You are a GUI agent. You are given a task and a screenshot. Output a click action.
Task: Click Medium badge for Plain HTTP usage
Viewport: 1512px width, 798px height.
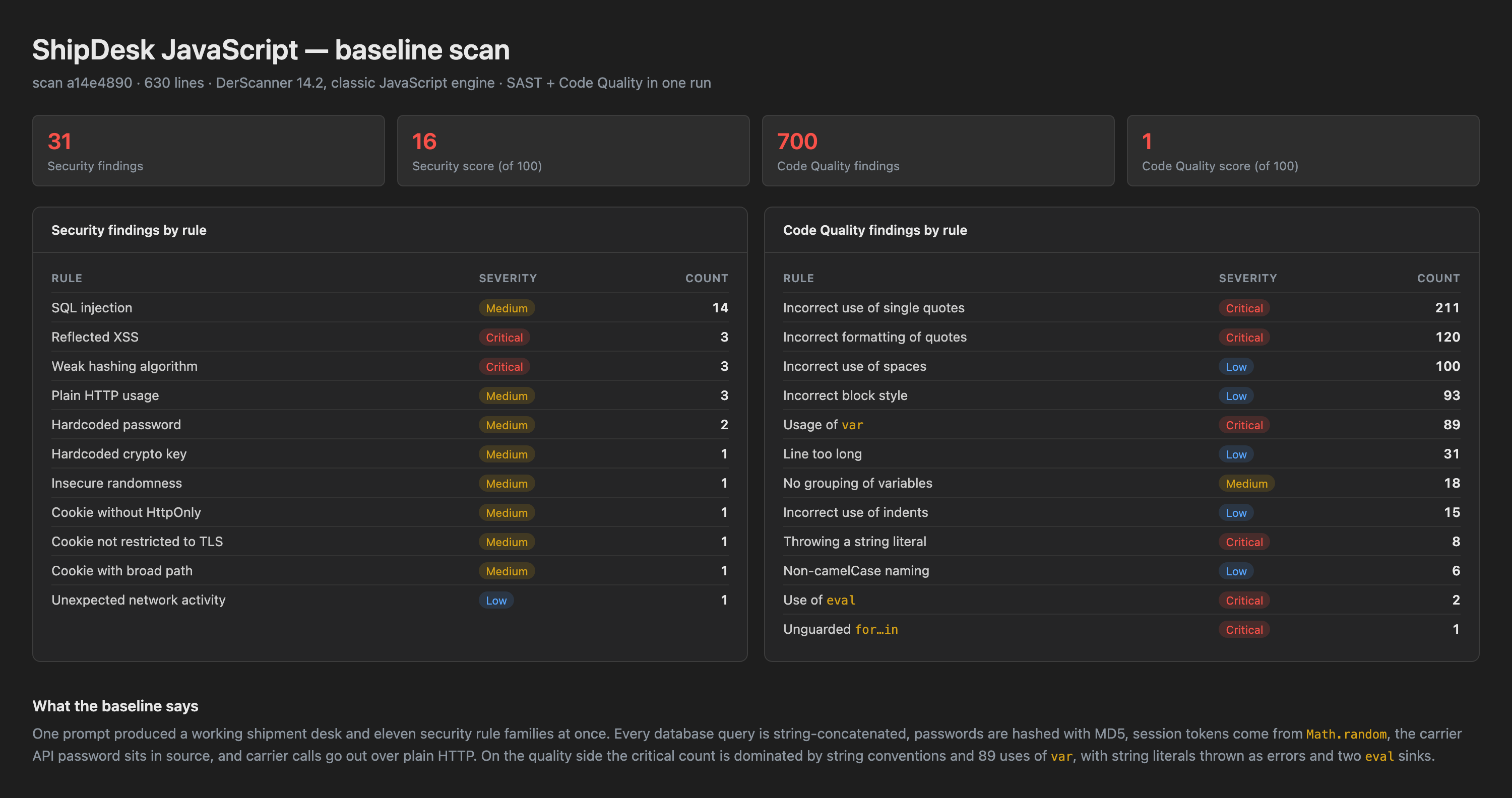507,396
